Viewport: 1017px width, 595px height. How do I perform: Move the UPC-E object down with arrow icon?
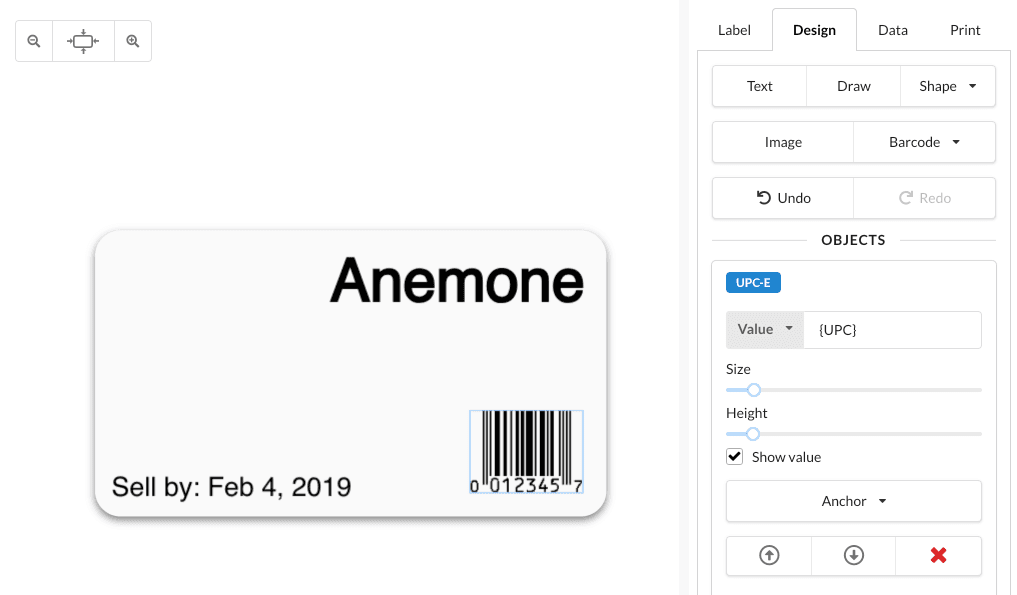pyautogui.click(x=853, y=555)
